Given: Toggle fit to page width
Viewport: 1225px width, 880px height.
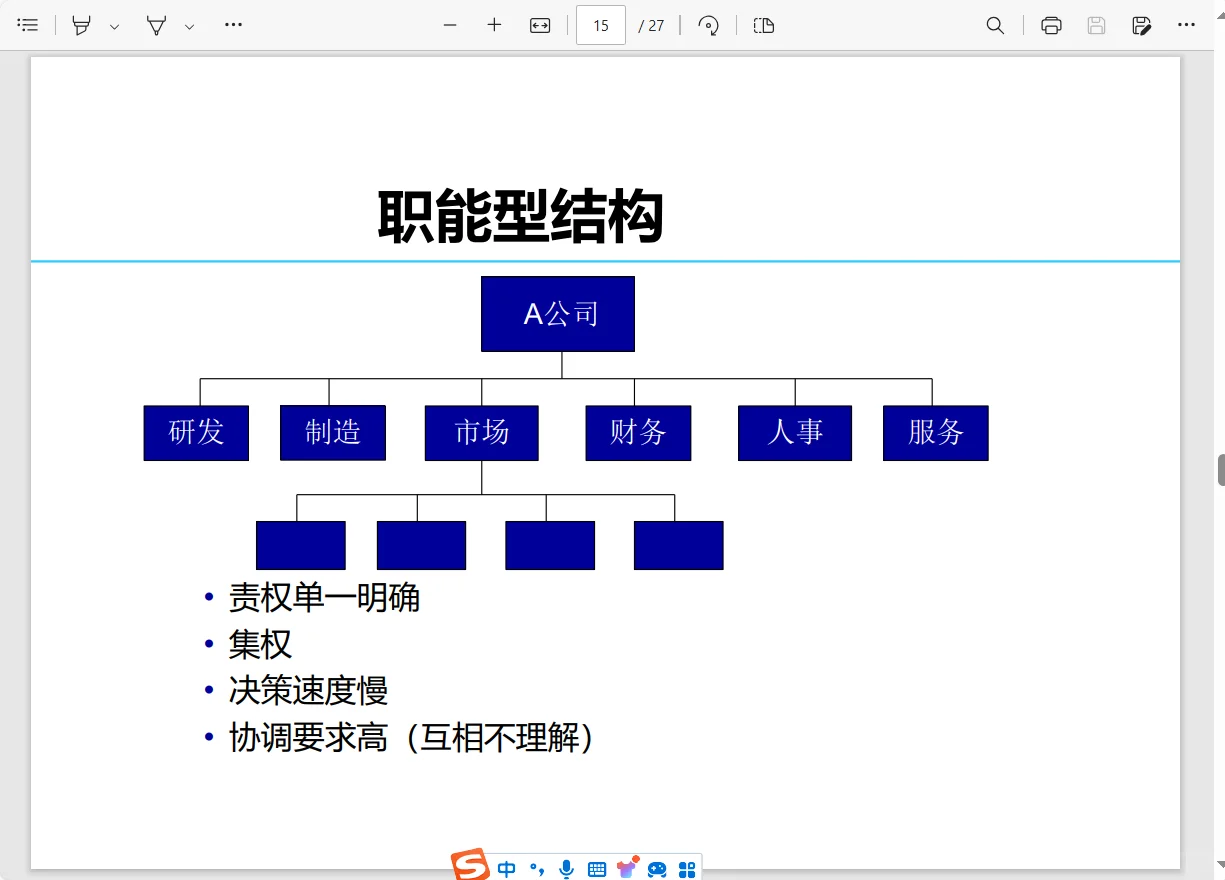Looking at the screenshot, I should [539, 25].
